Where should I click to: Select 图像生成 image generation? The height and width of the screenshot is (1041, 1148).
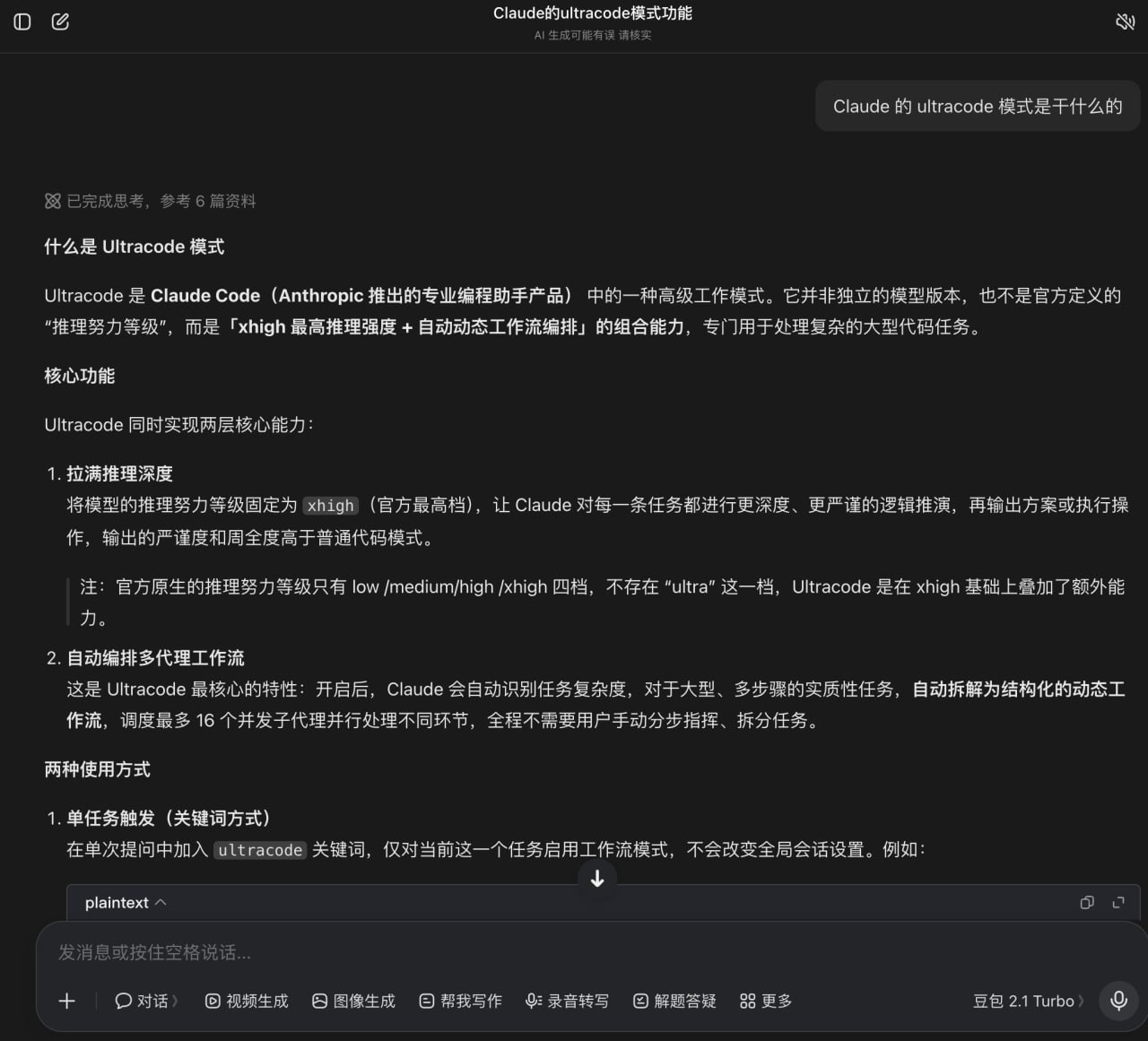coord(353,1001)
